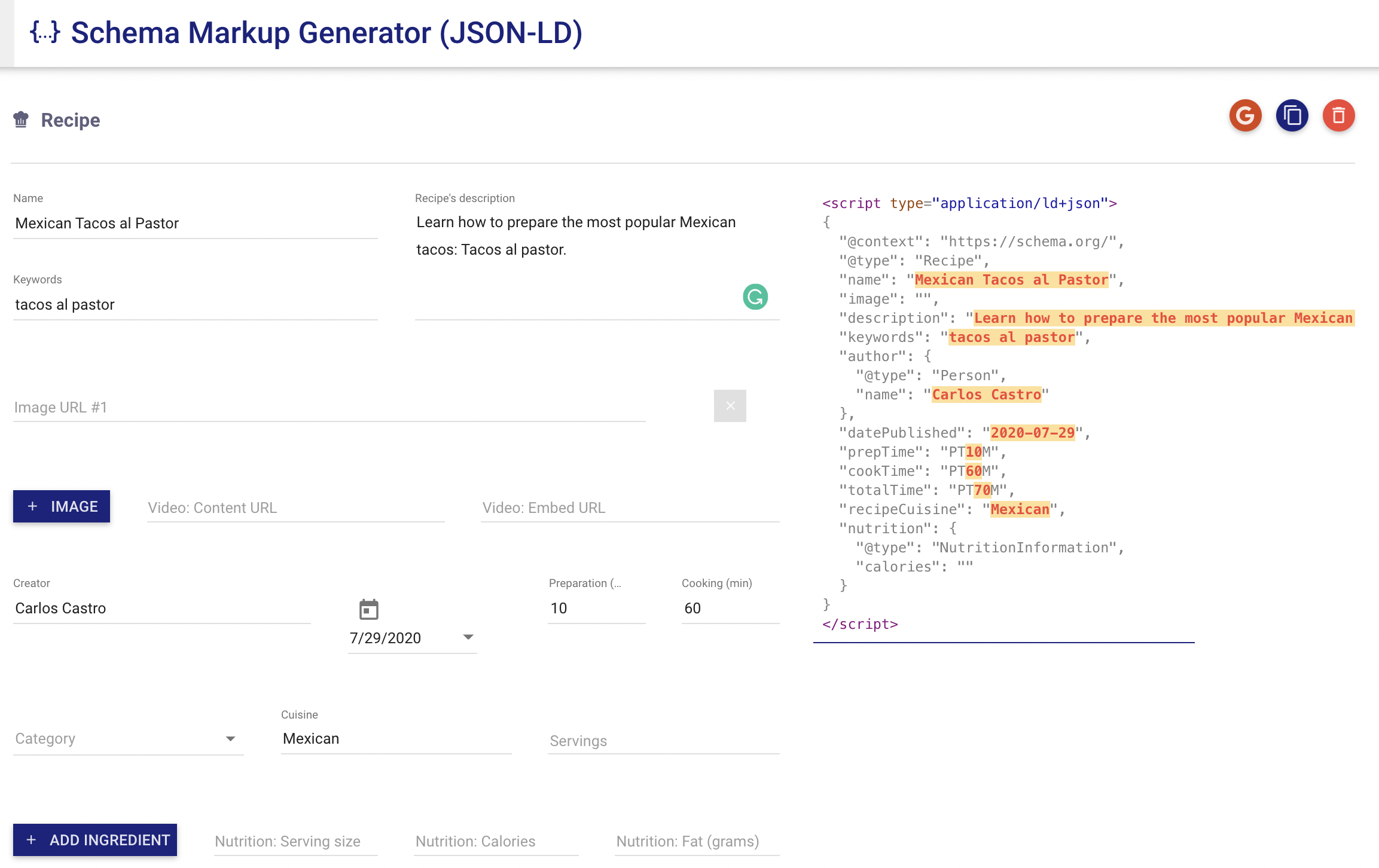The image size is (1379, 868).
Task: Click the Keywords input field
Action: point(196,305)
